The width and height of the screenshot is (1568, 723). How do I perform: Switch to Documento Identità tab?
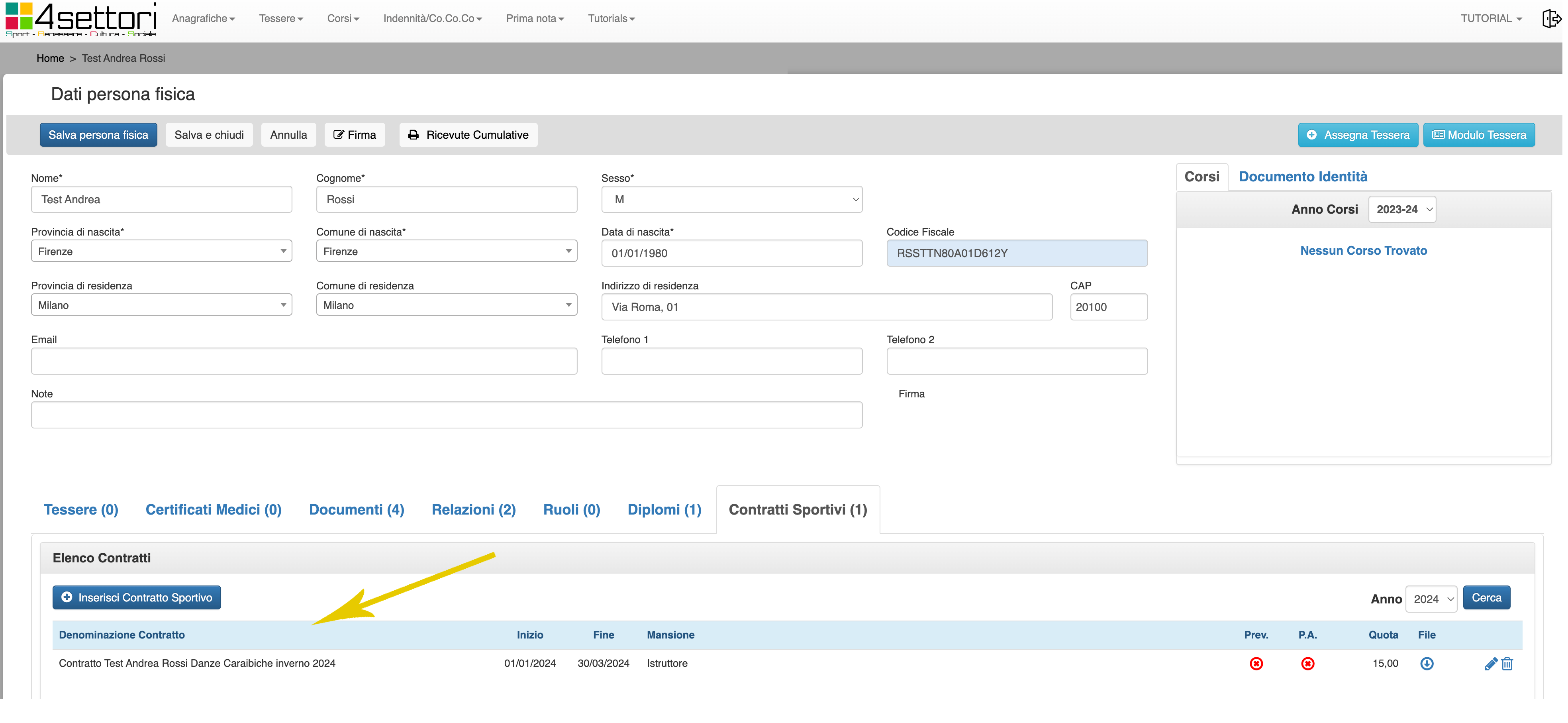point(1303,177)
